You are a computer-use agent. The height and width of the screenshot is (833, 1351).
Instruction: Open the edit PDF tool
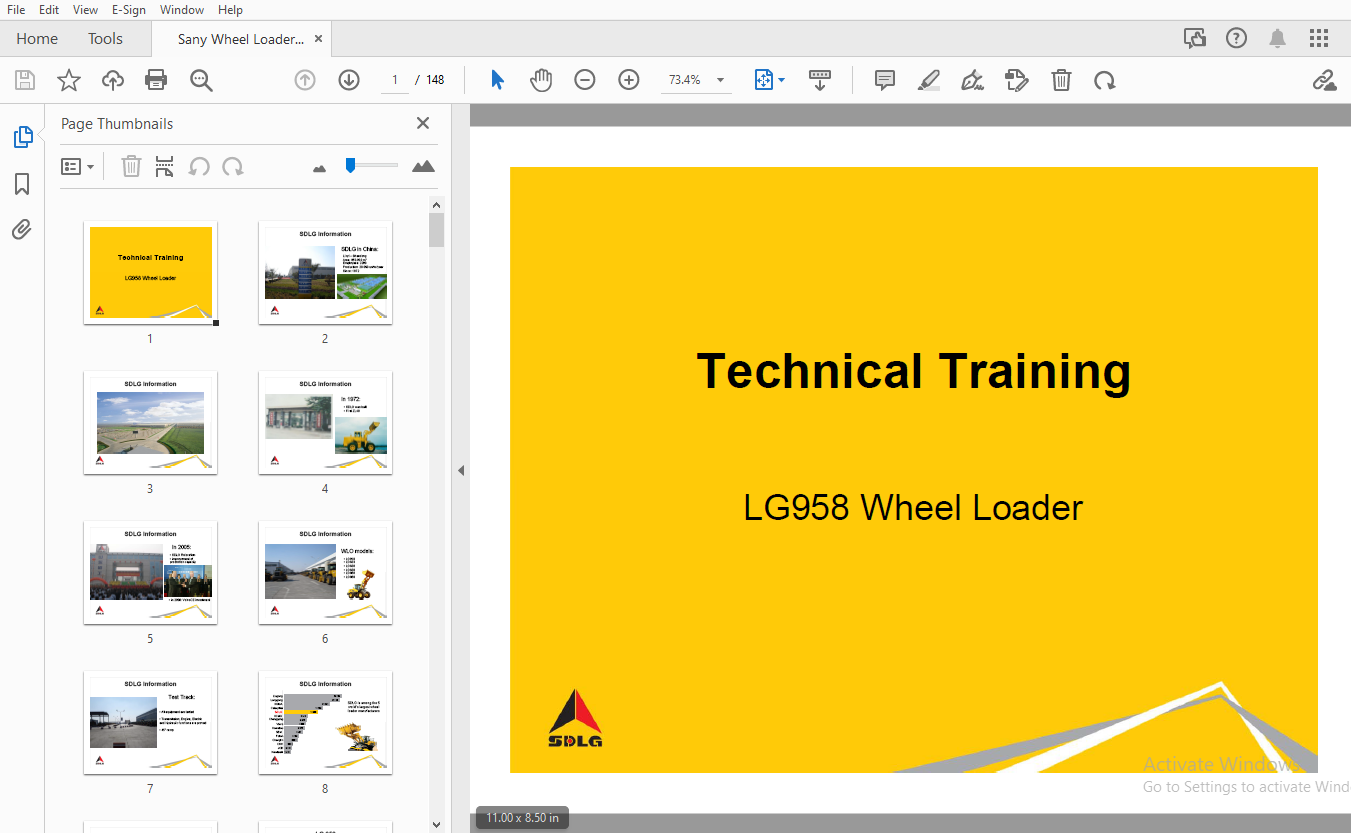(1017, 80)
